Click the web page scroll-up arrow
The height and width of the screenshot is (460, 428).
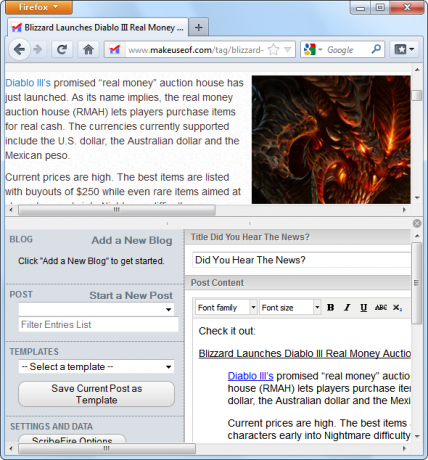coord(417,70)
